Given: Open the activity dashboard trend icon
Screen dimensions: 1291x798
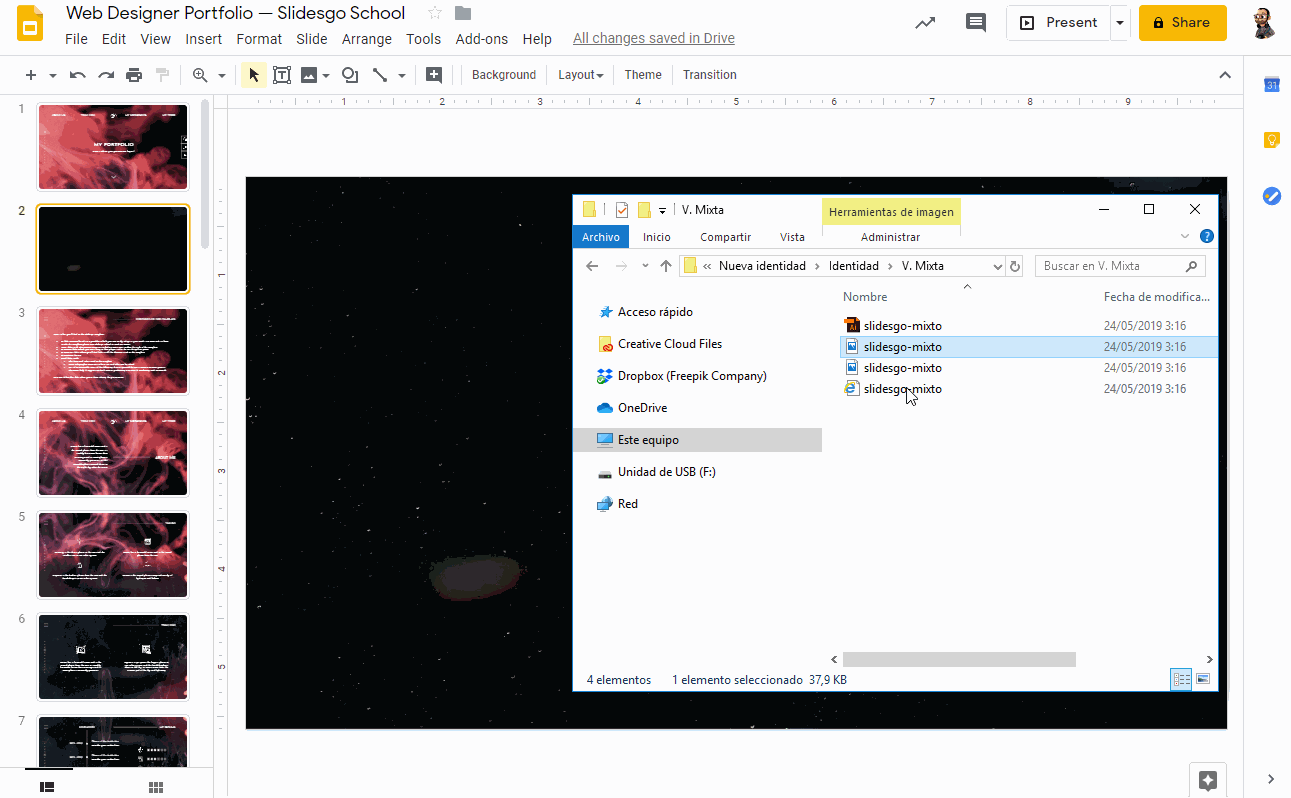Looking at the screenshot, I should point(926,23).
